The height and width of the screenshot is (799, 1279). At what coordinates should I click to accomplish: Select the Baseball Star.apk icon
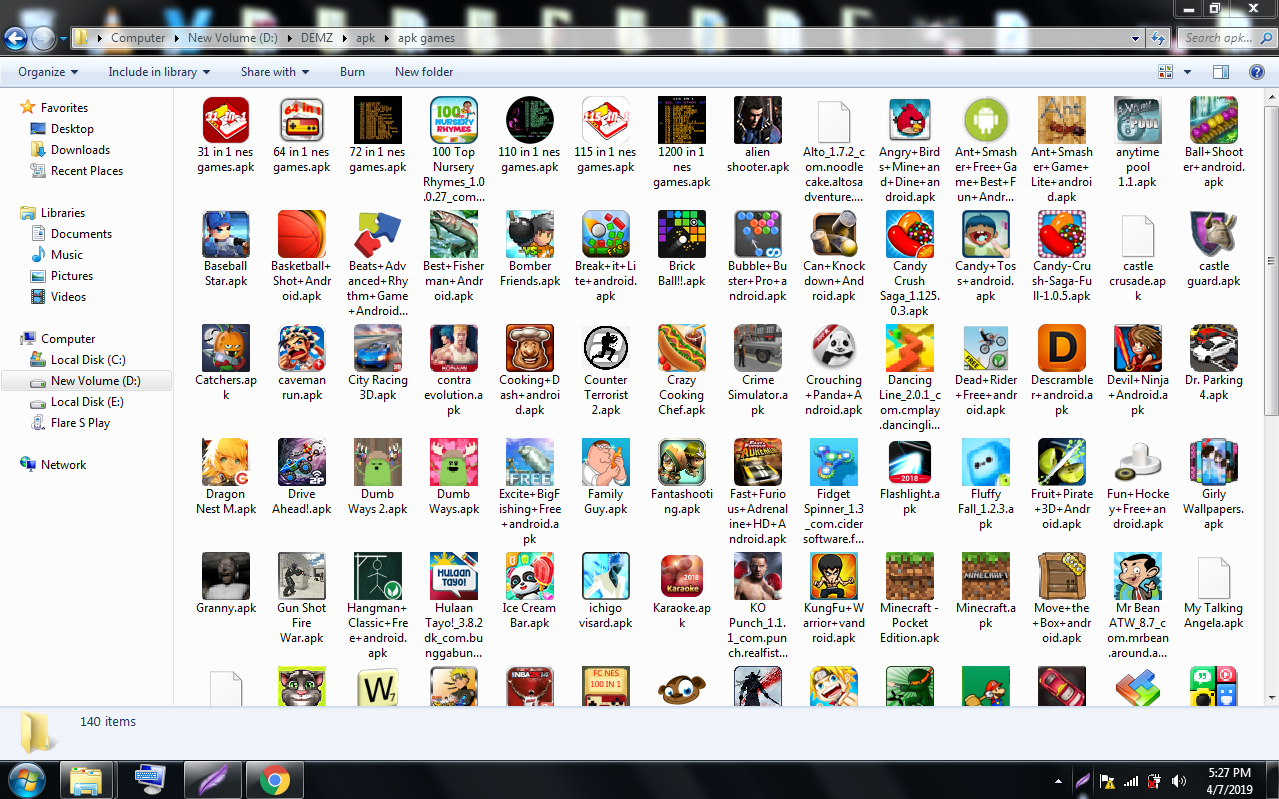click(x=225, y=234)
